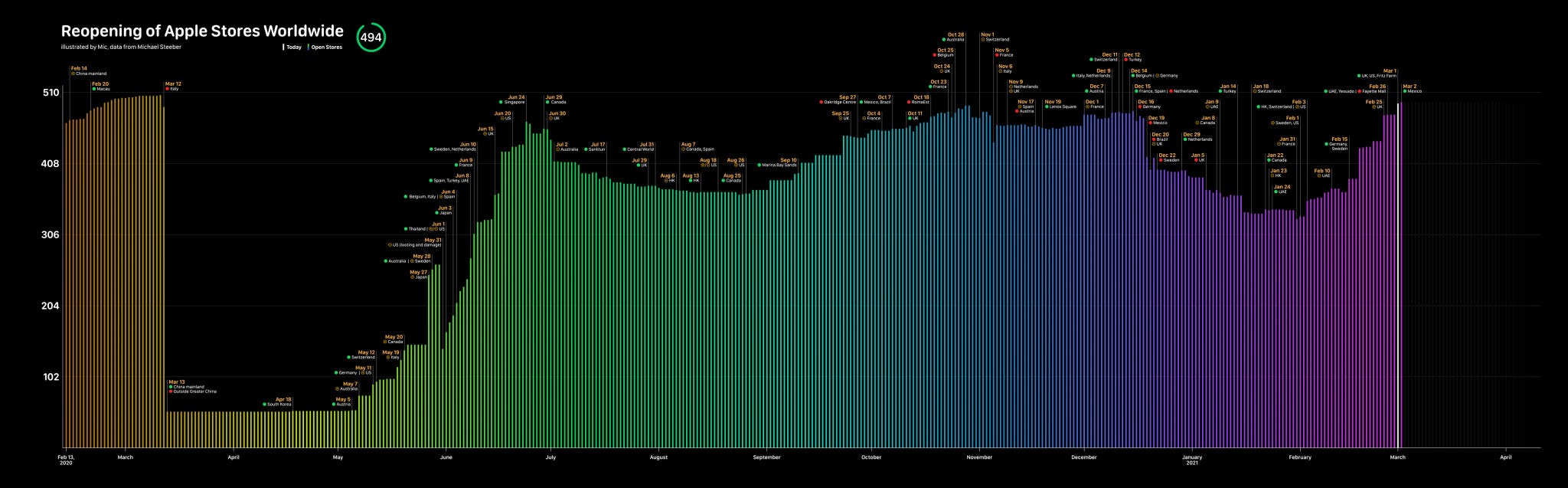The image size is (1568, 488).
Task: Click the green dot beside Jan 24 UAE
Action: coord(1276,192)
